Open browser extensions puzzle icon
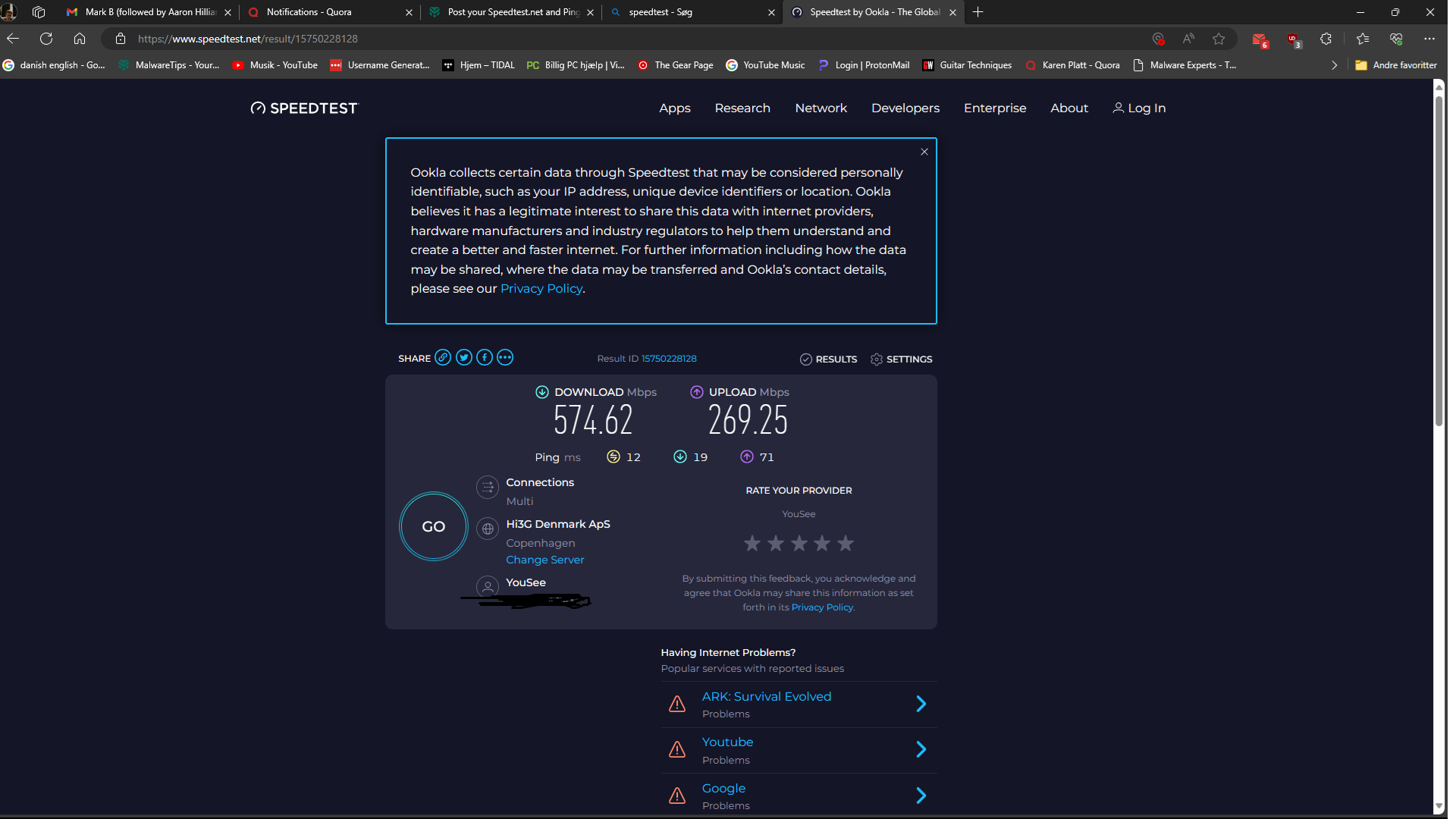Viewport: 1456px width, 819px height. click(x=1326, y=39)
